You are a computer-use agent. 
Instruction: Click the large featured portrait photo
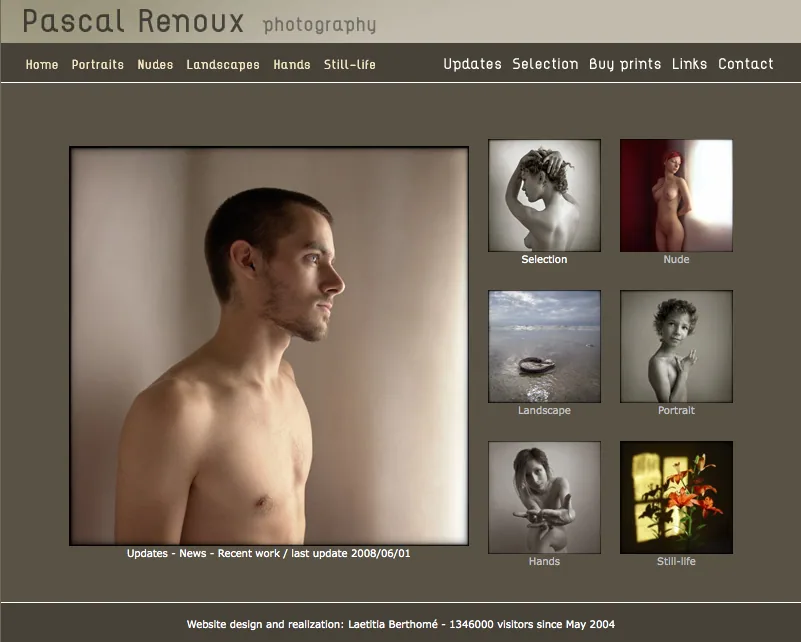point(269,346)
